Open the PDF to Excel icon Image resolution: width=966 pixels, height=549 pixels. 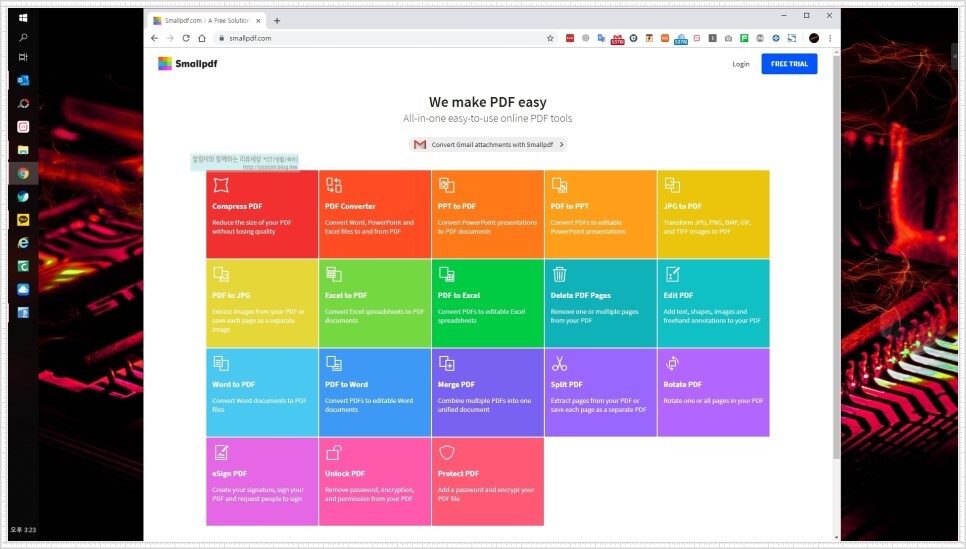click(x=447, y=274)
